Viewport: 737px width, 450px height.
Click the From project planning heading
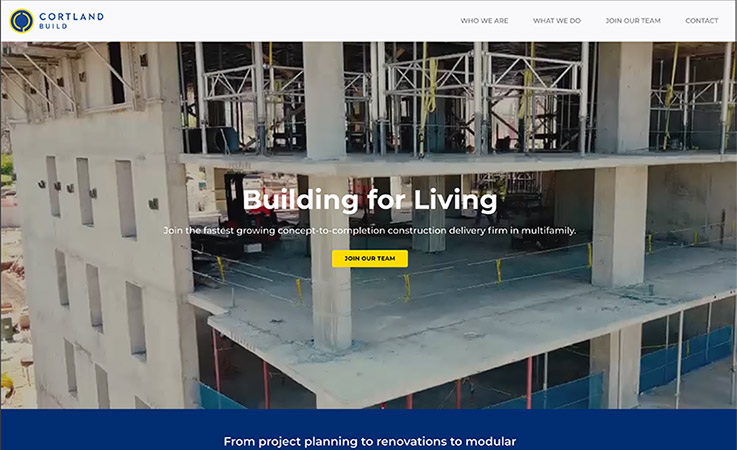[x=370, y=441]
